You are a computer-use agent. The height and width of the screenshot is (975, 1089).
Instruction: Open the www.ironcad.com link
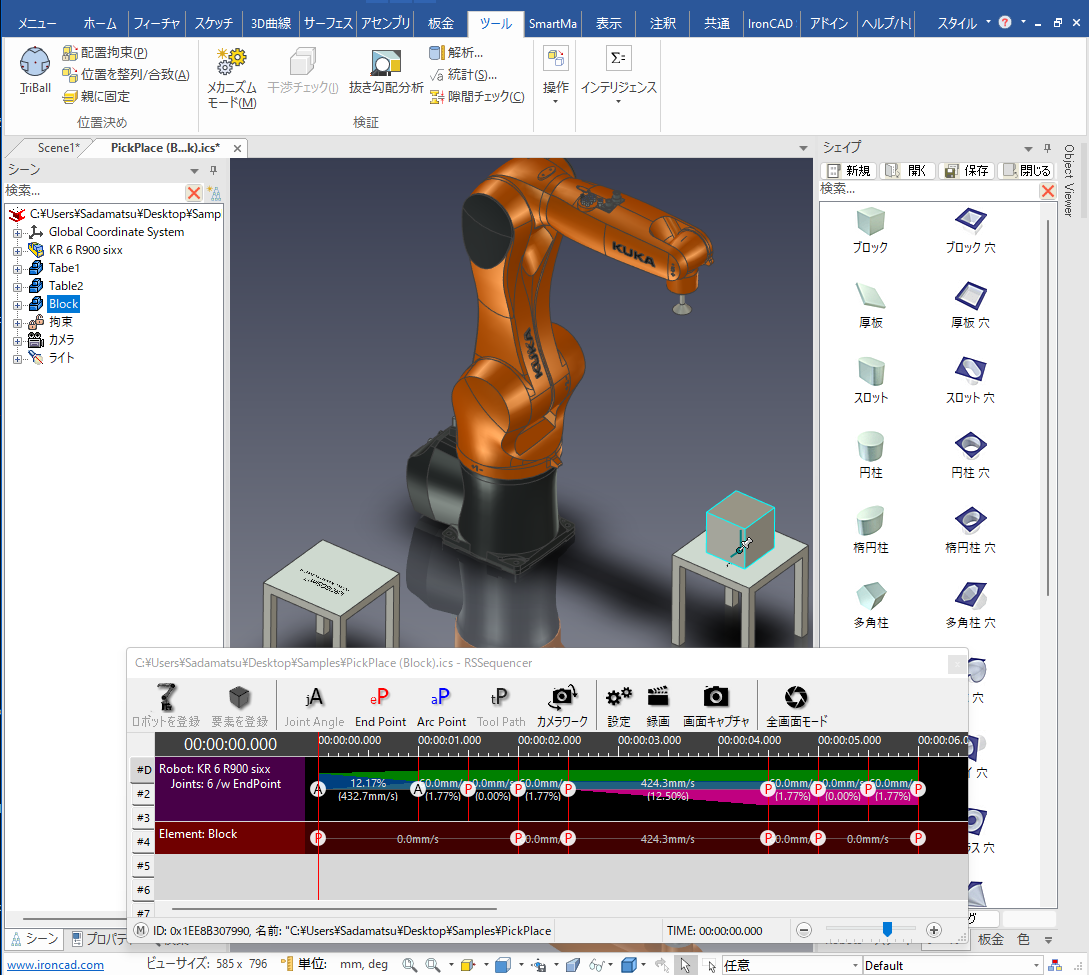[x=56, y=965]
